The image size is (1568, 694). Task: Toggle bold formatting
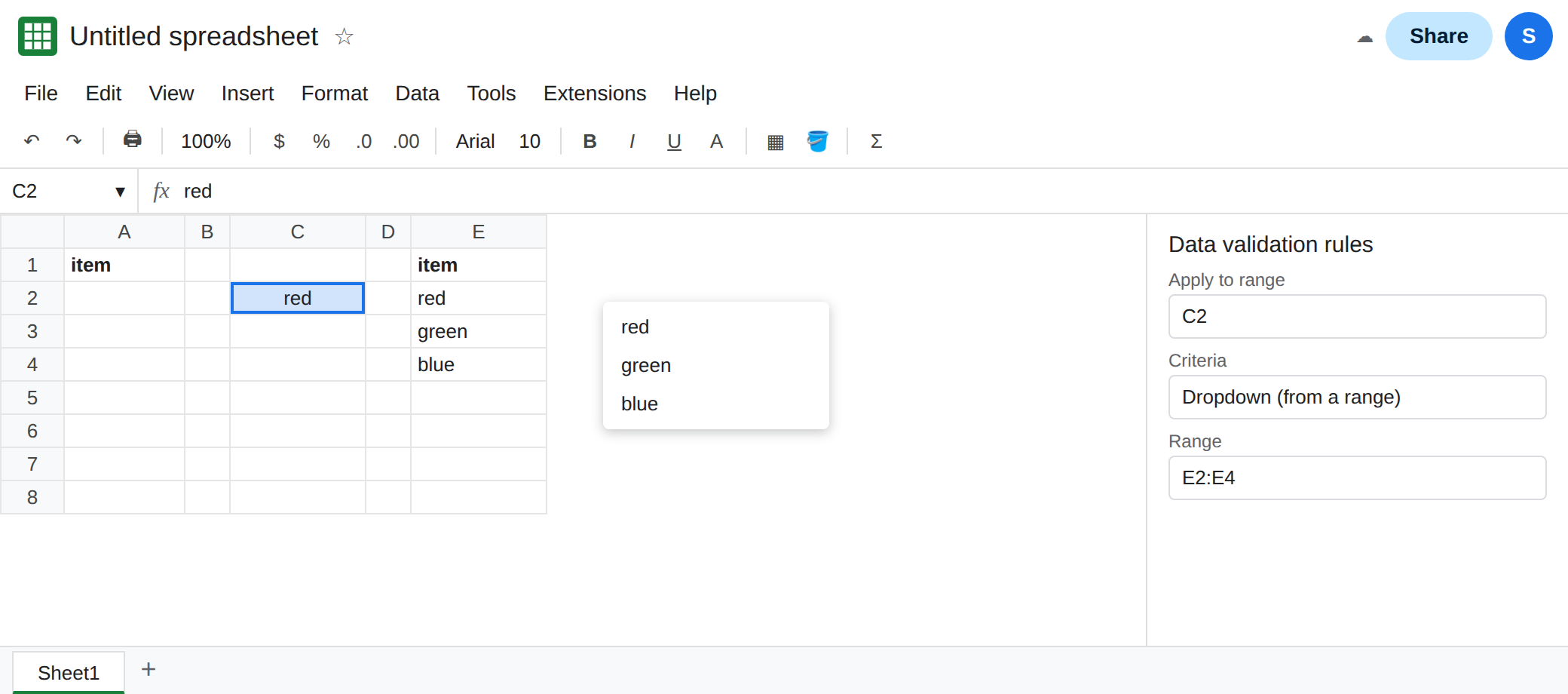coord(590,141)
